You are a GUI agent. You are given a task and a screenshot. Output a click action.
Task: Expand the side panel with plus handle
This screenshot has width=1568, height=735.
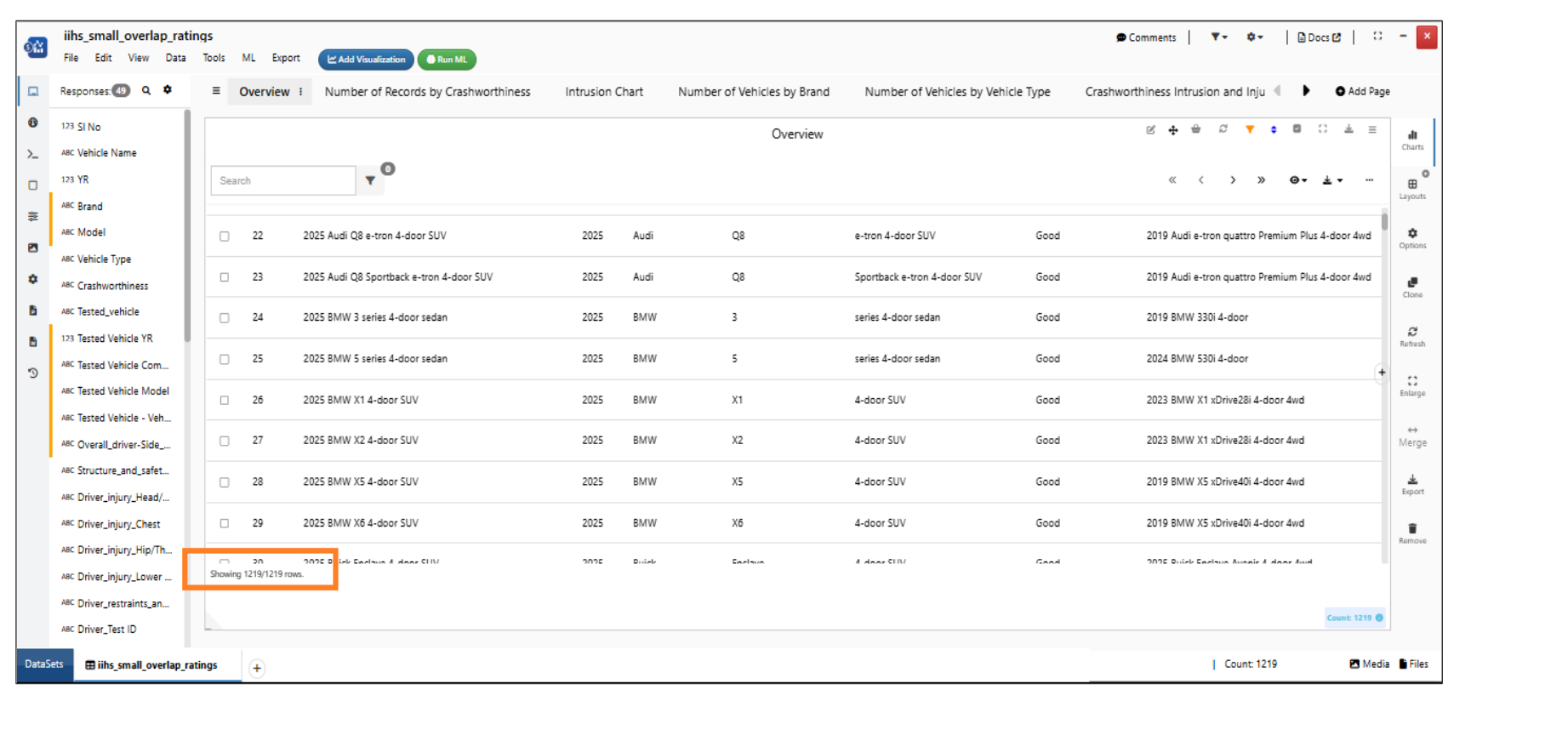pos(1382,373)
